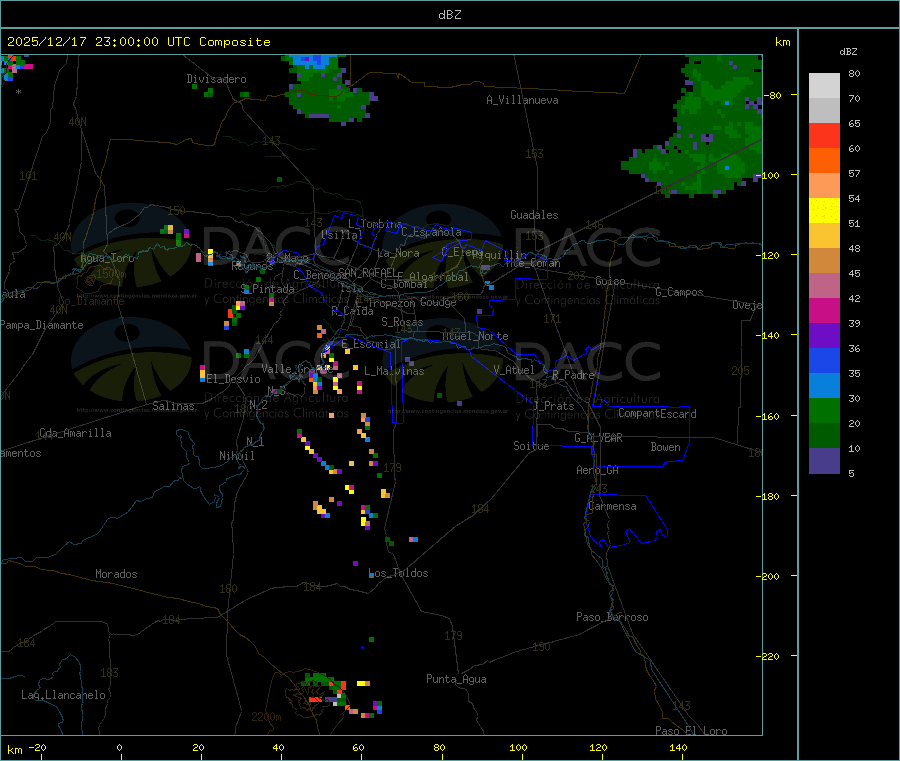Click the La_Nora location label
The image size is (900, 761).
pos(398,253)
